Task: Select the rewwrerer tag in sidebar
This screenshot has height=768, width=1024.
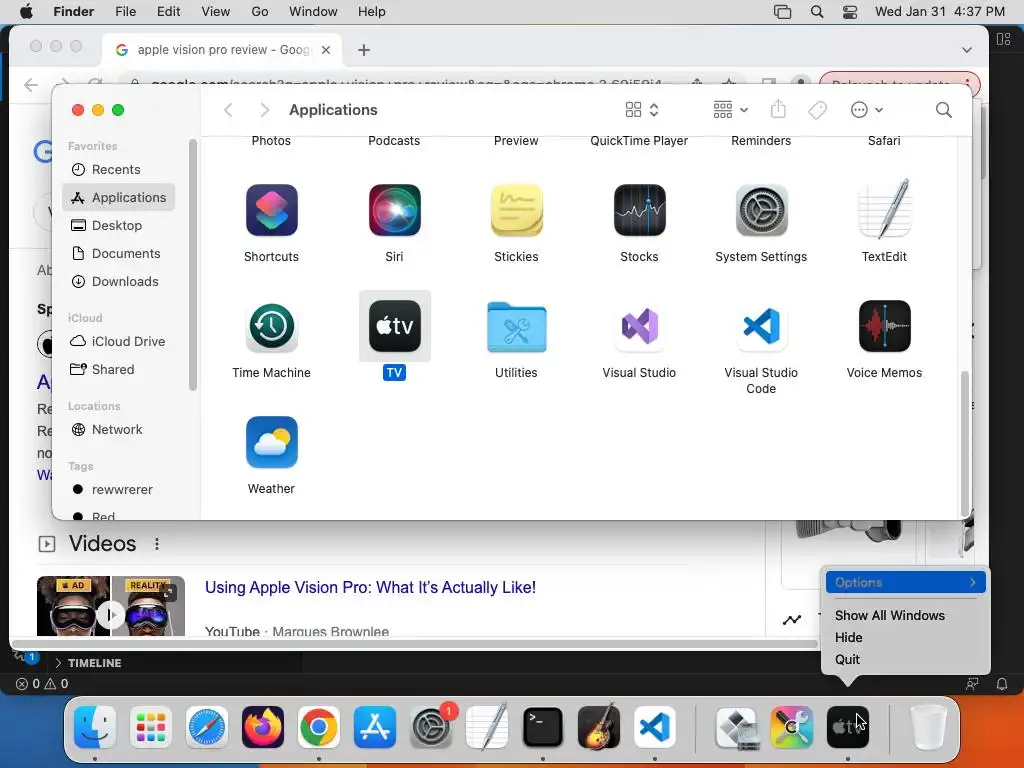Action: pos(118,490)
